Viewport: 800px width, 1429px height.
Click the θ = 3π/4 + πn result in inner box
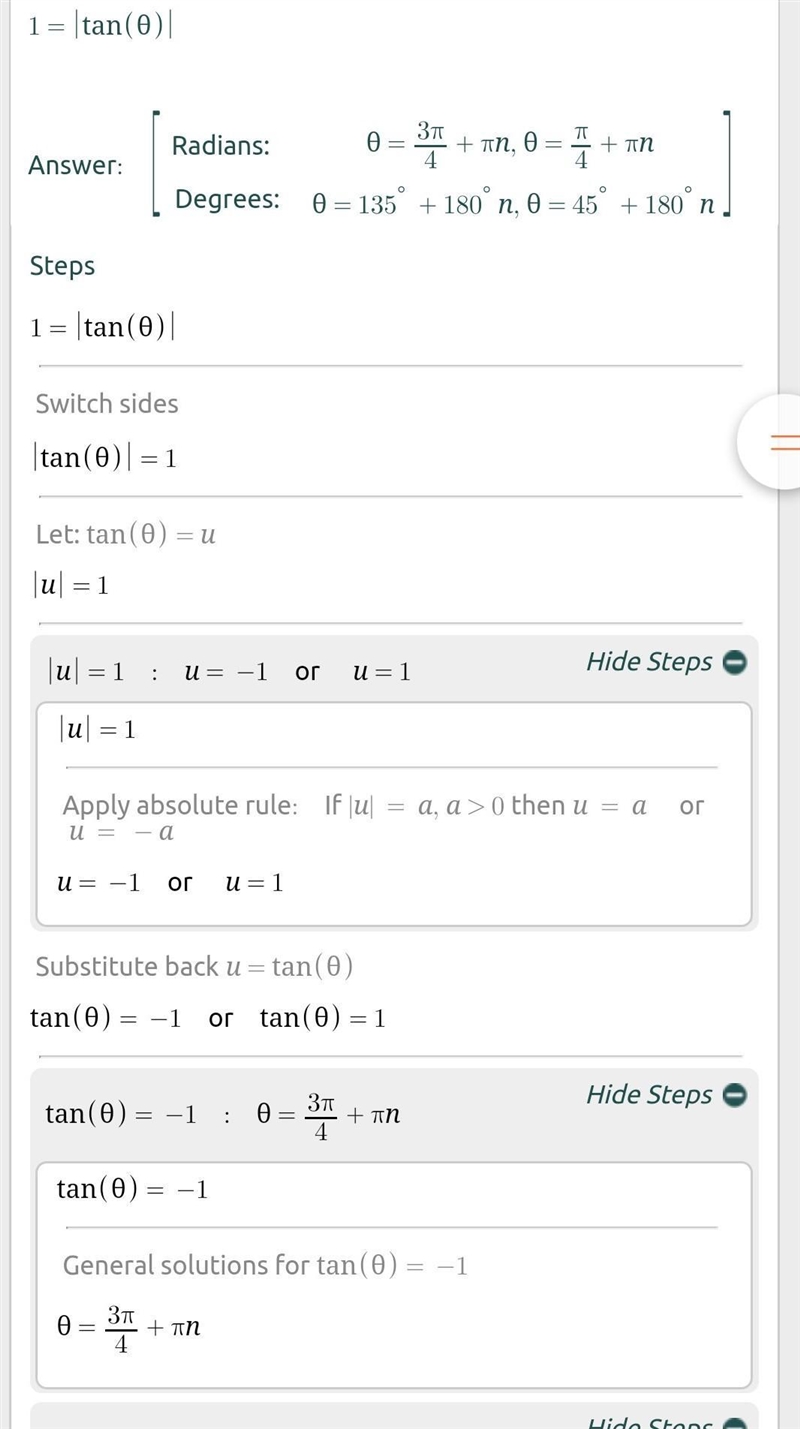[x=129, y=1328]
